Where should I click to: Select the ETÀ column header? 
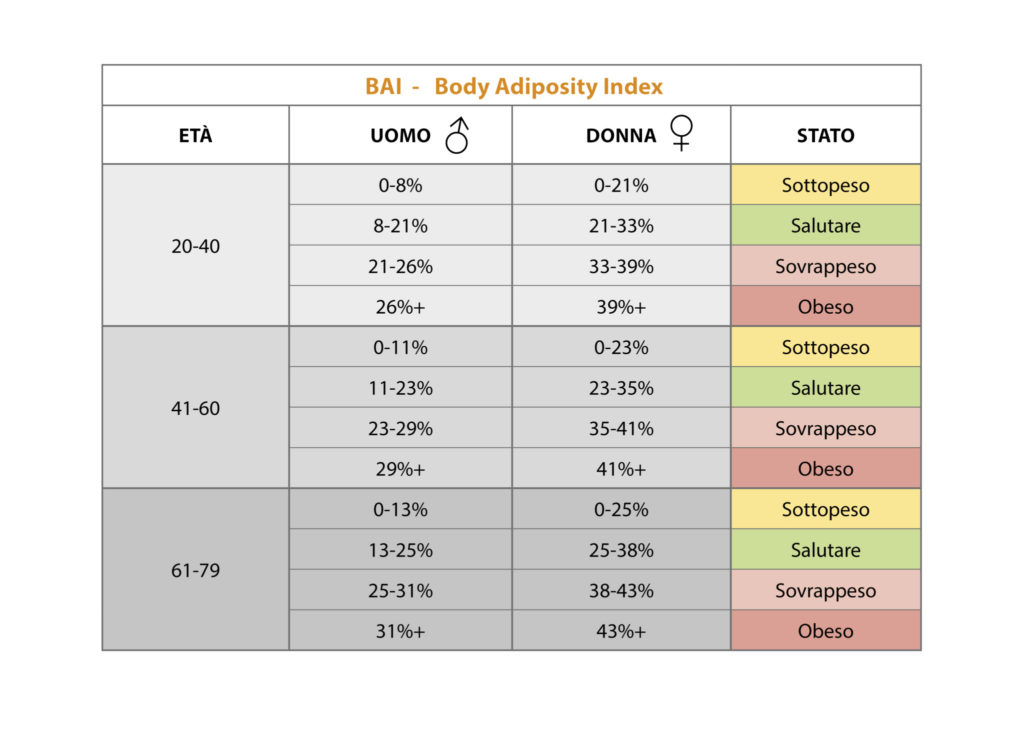[x=195, y=136]
